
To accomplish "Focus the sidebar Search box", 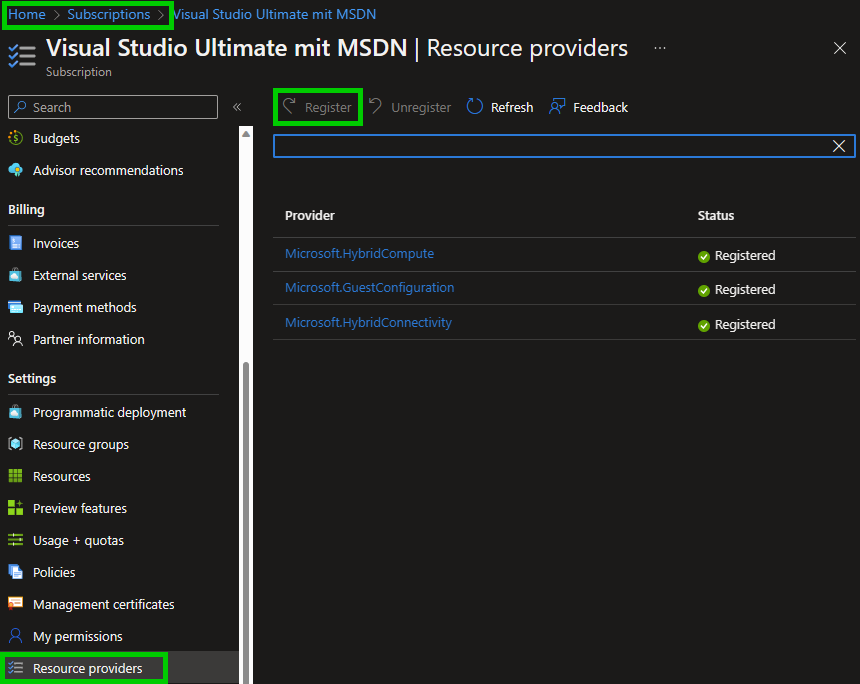I will [x=112, y=107].
